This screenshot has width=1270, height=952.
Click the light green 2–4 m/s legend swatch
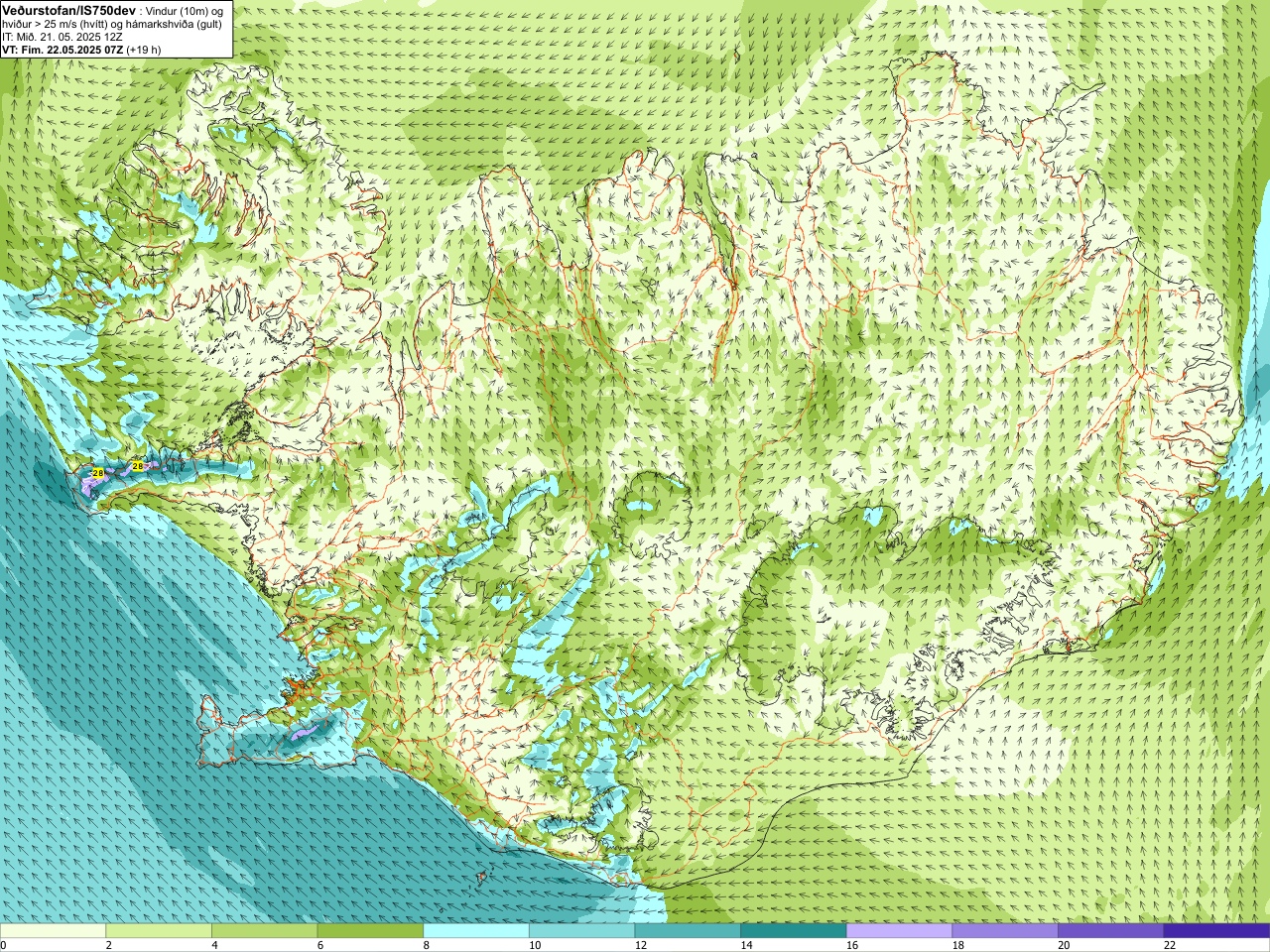159,931
